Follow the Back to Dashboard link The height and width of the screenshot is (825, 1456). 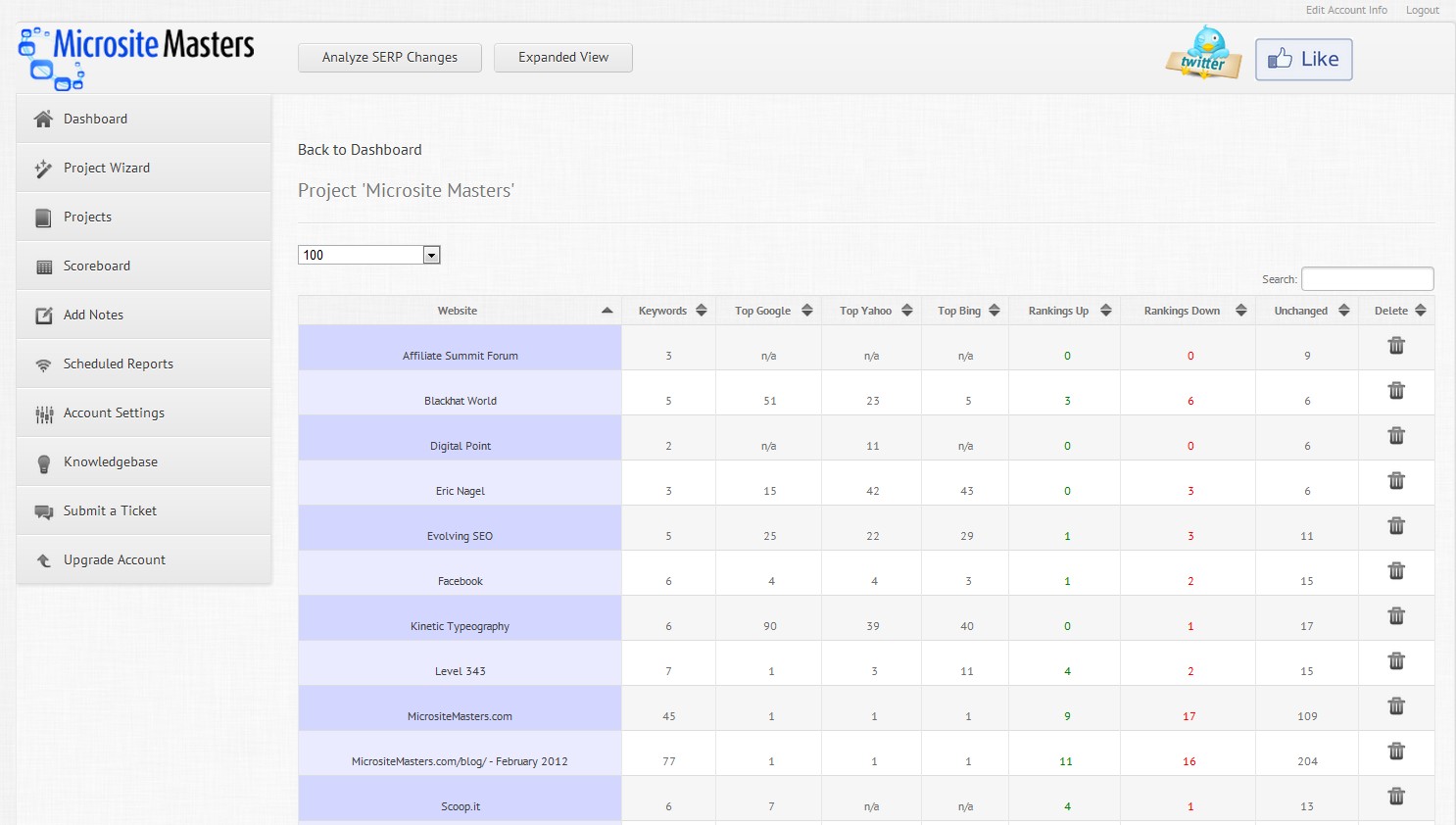360,150
